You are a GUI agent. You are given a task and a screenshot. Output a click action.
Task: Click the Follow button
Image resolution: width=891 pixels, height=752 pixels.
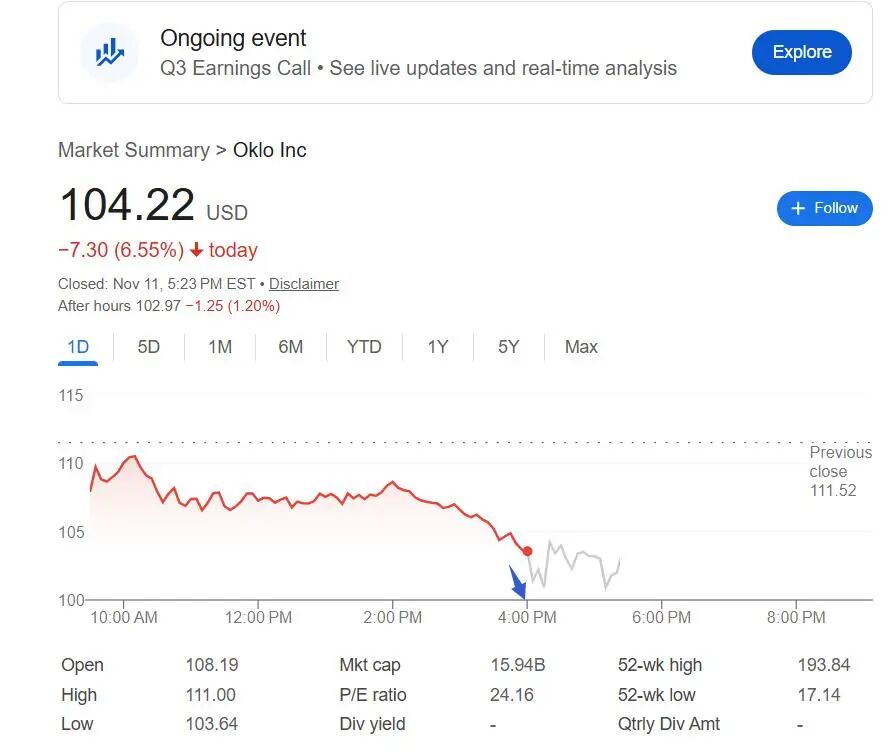[x=825, y=208]
